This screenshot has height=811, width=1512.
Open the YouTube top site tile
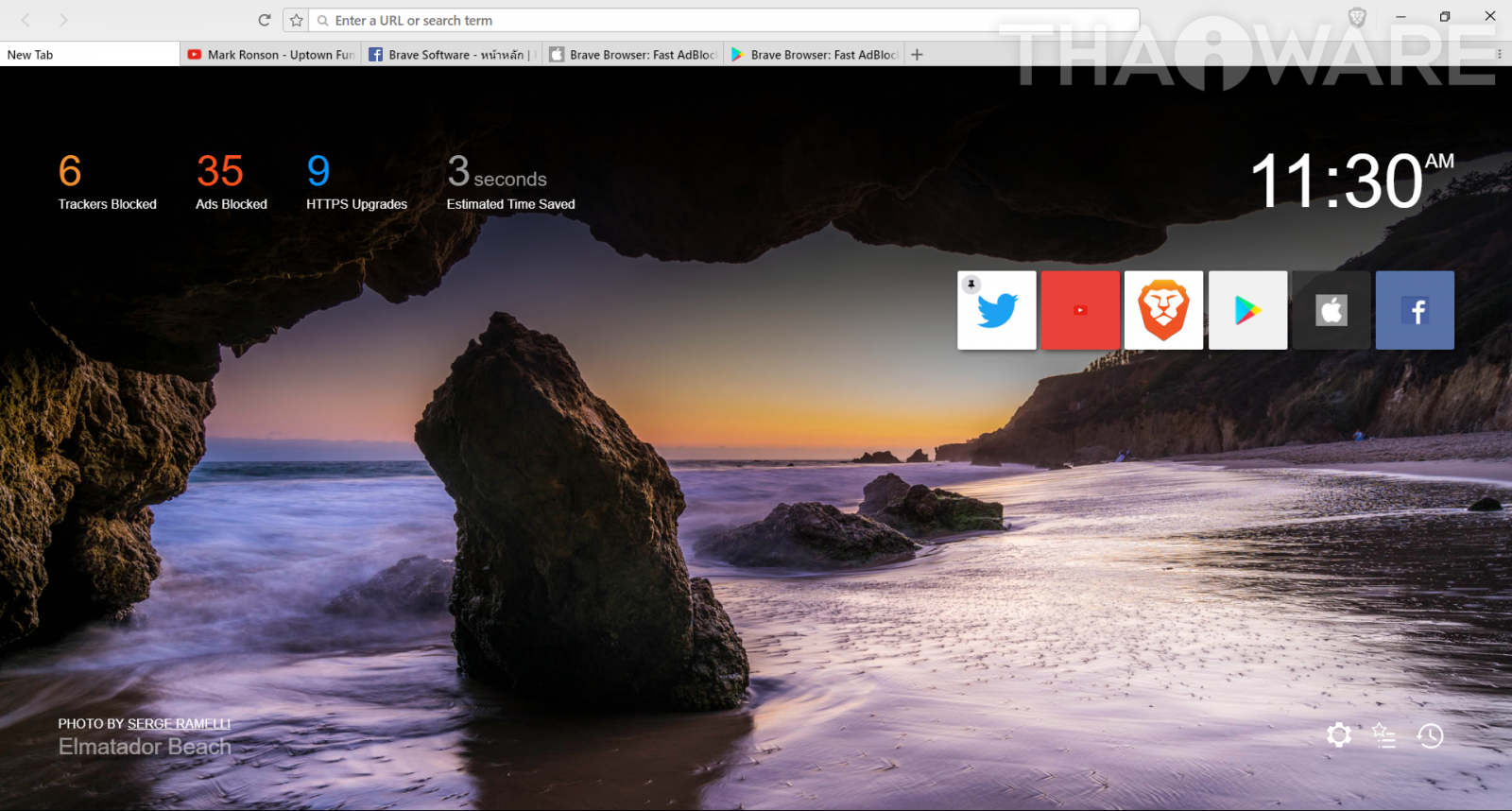point(1080,310)
